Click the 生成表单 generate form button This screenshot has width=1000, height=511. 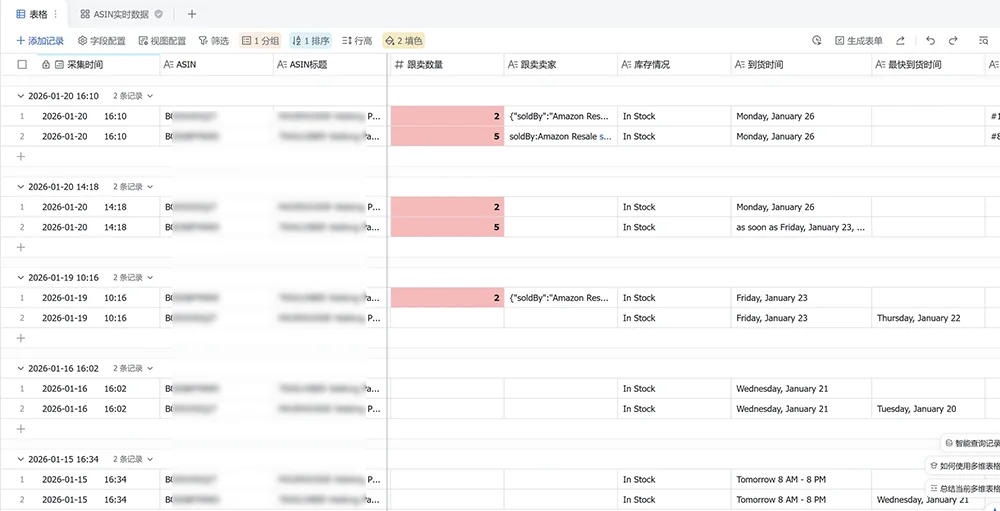[x=859, y=41]
